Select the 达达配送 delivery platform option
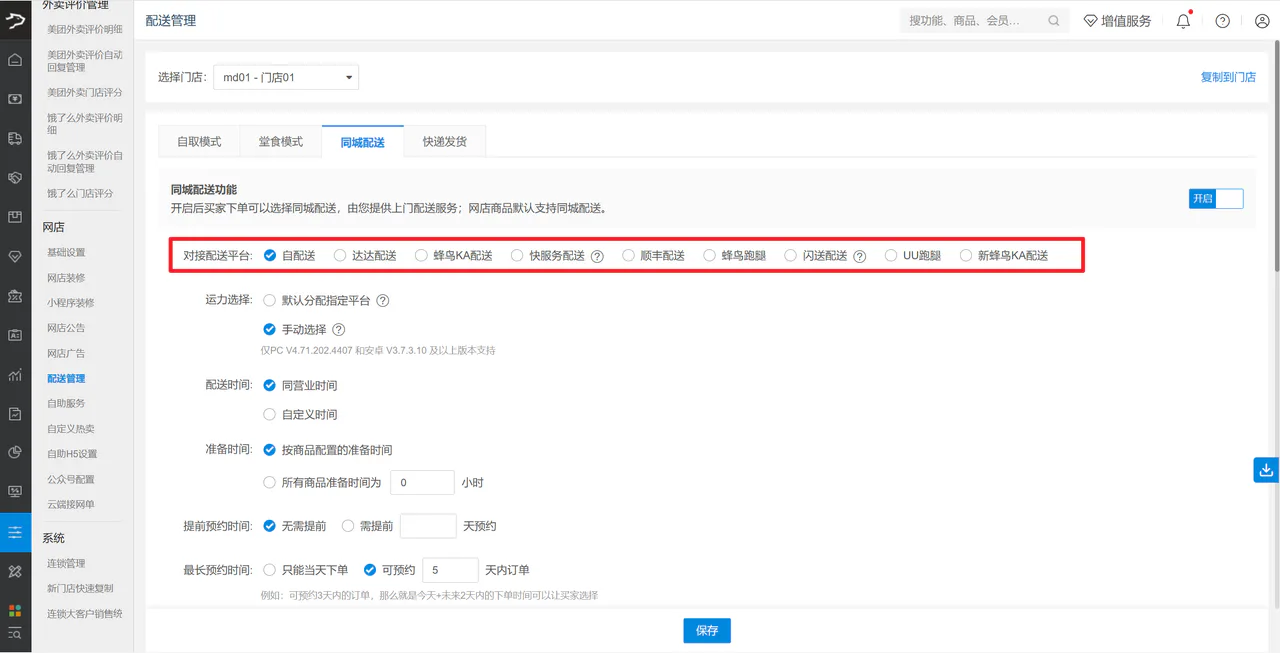The height and width of the screenshot is (653, 1280). point(365,256)
